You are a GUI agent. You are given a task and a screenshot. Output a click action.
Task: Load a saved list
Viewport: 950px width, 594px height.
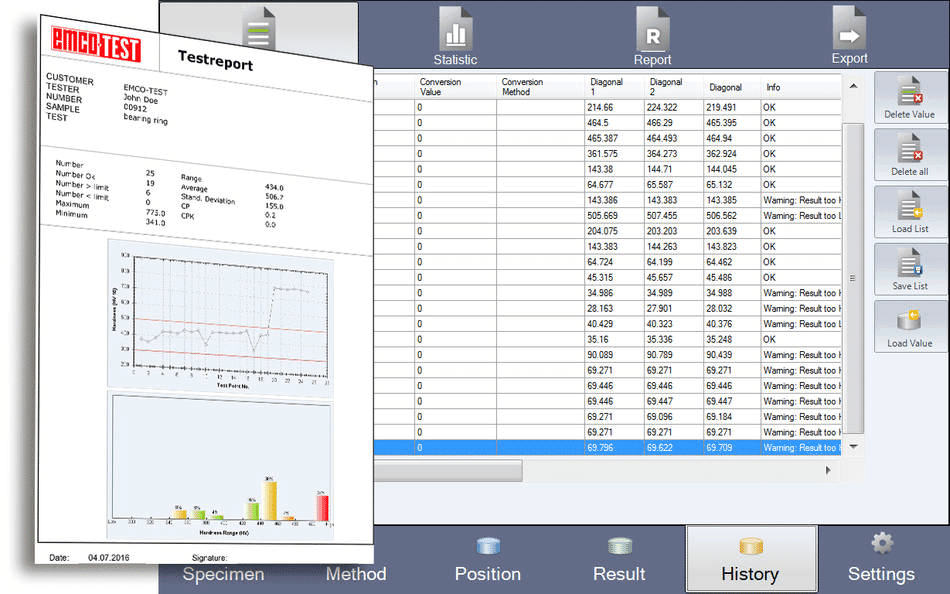[909, 211]
